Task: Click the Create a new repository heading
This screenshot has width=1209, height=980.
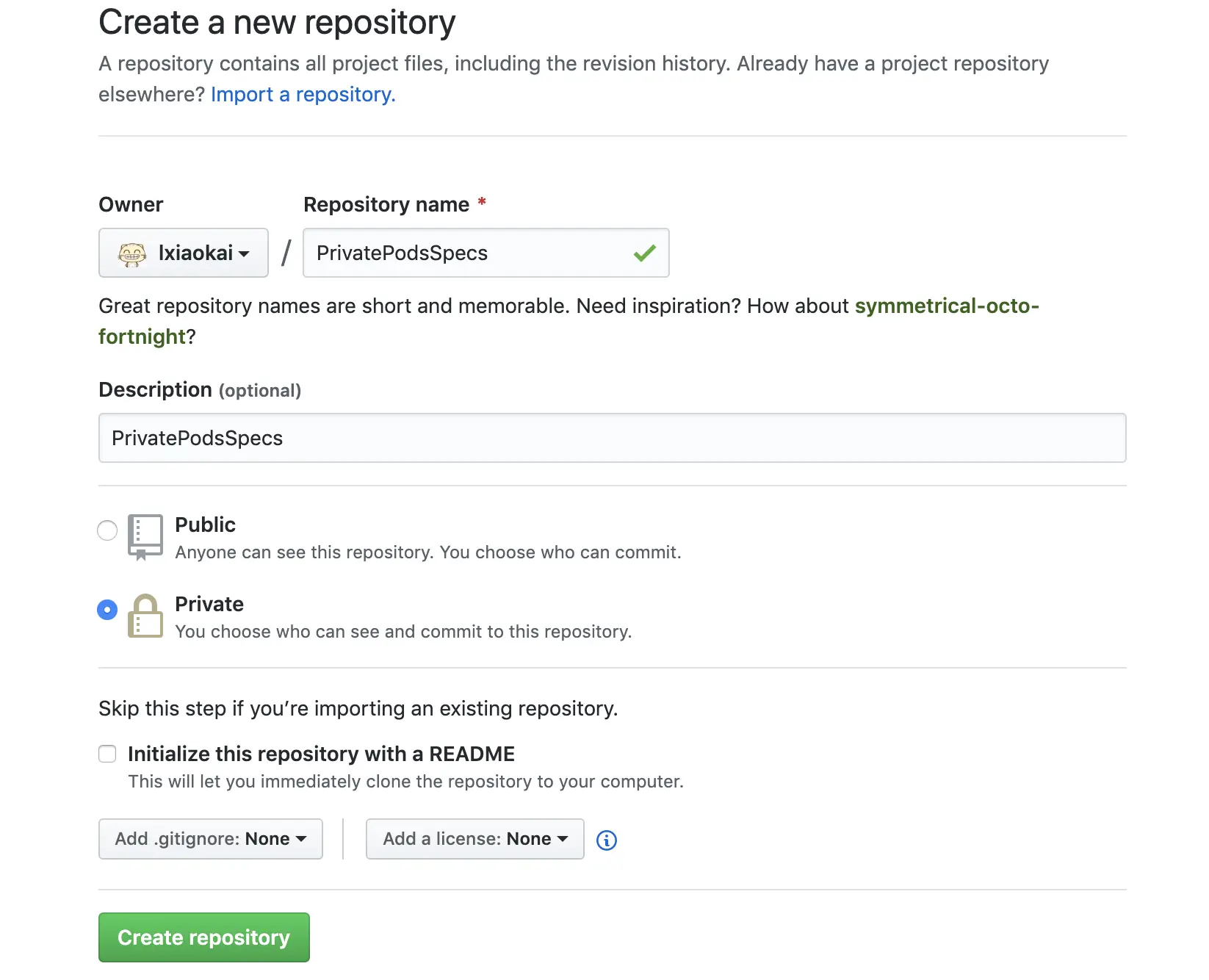Action: click(x=277, y=22)
